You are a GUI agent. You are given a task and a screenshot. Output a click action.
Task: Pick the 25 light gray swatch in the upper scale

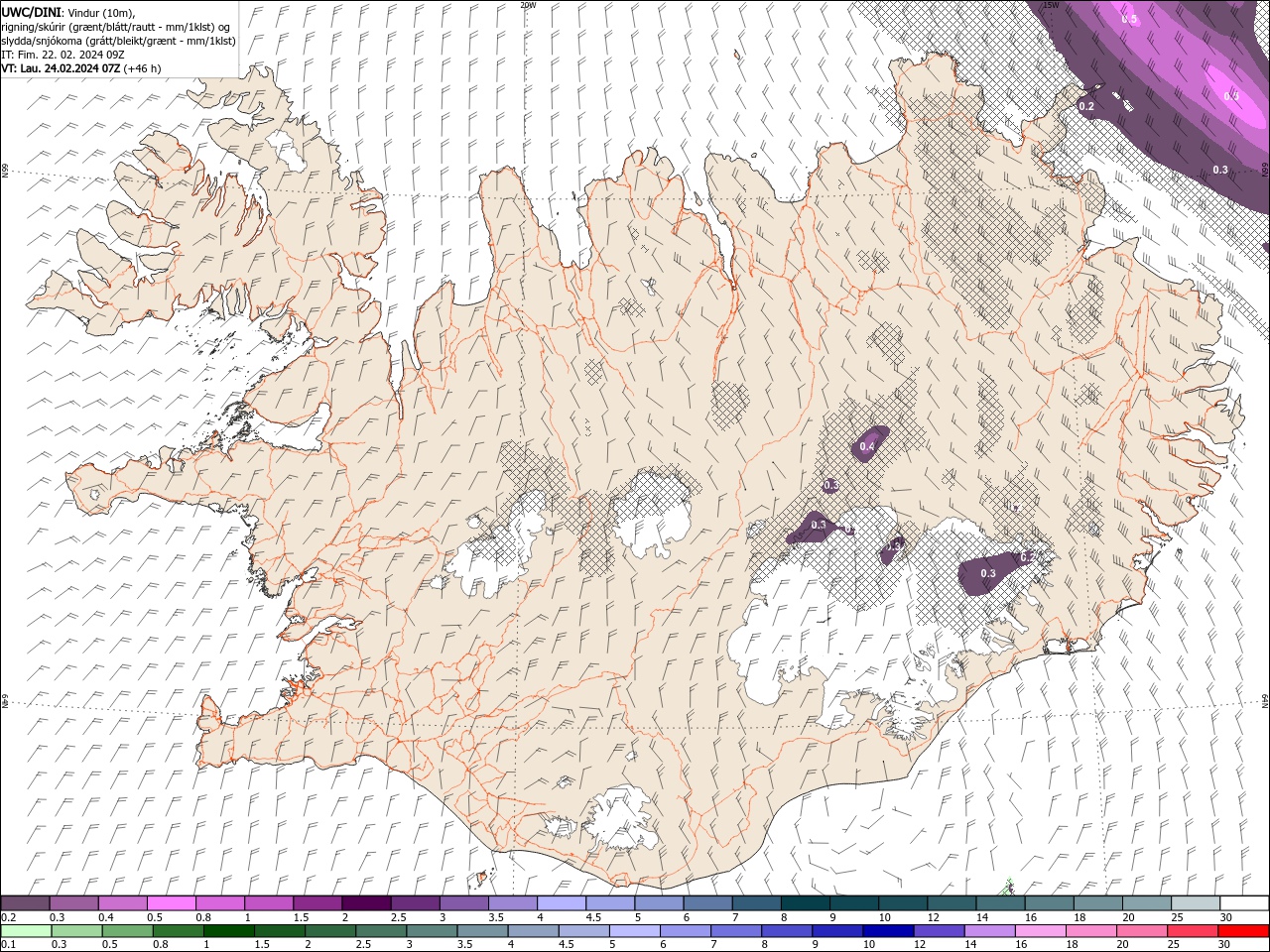1195,903
